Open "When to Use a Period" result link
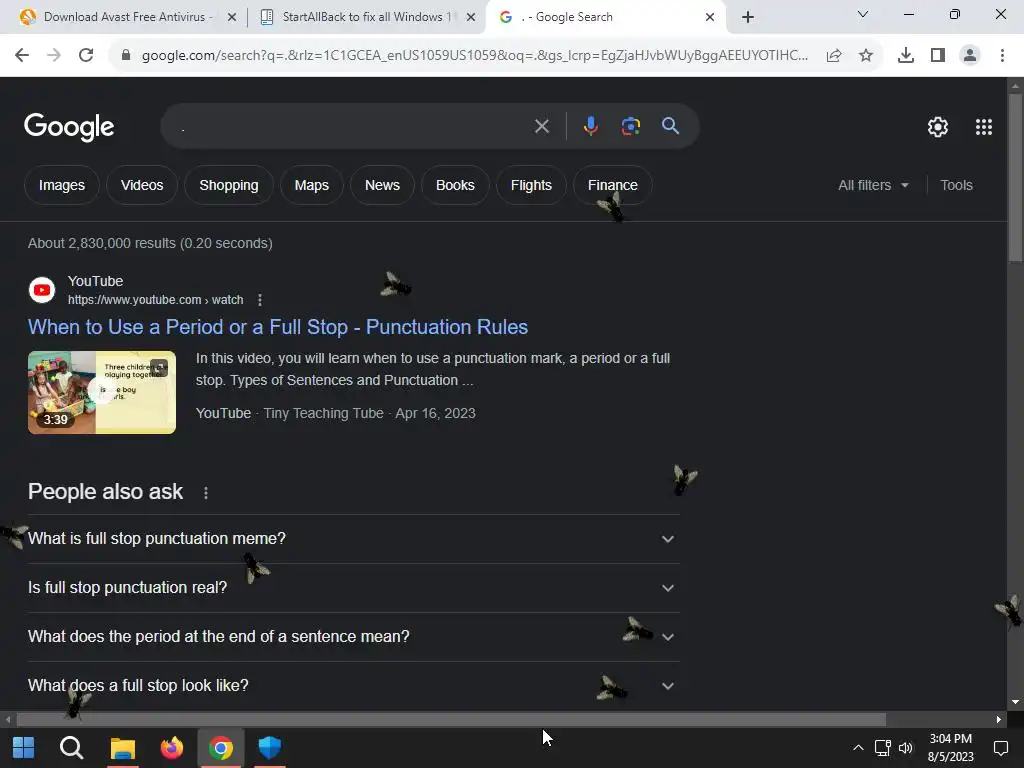 click(278, 327)
